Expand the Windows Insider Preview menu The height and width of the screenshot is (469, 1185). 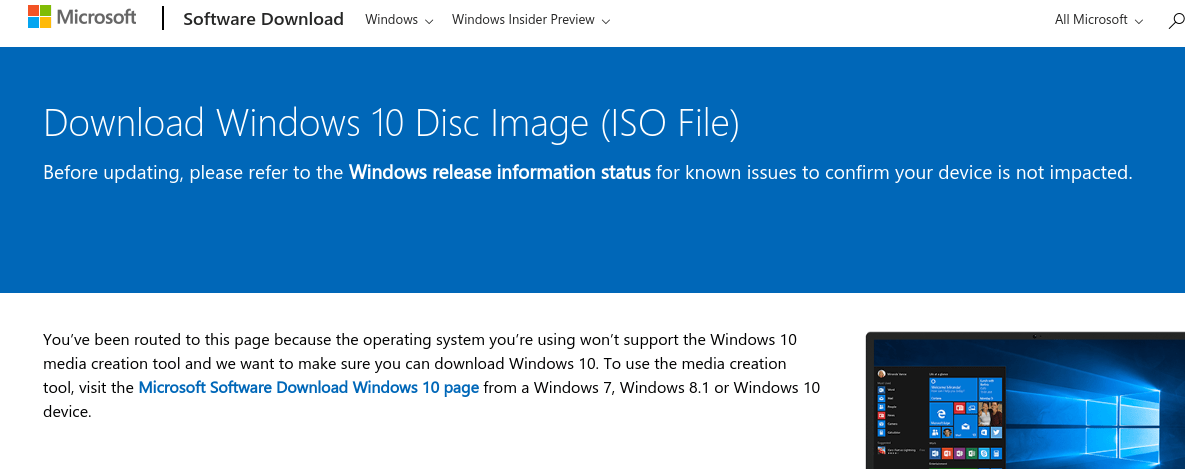(x=531, y=20)
